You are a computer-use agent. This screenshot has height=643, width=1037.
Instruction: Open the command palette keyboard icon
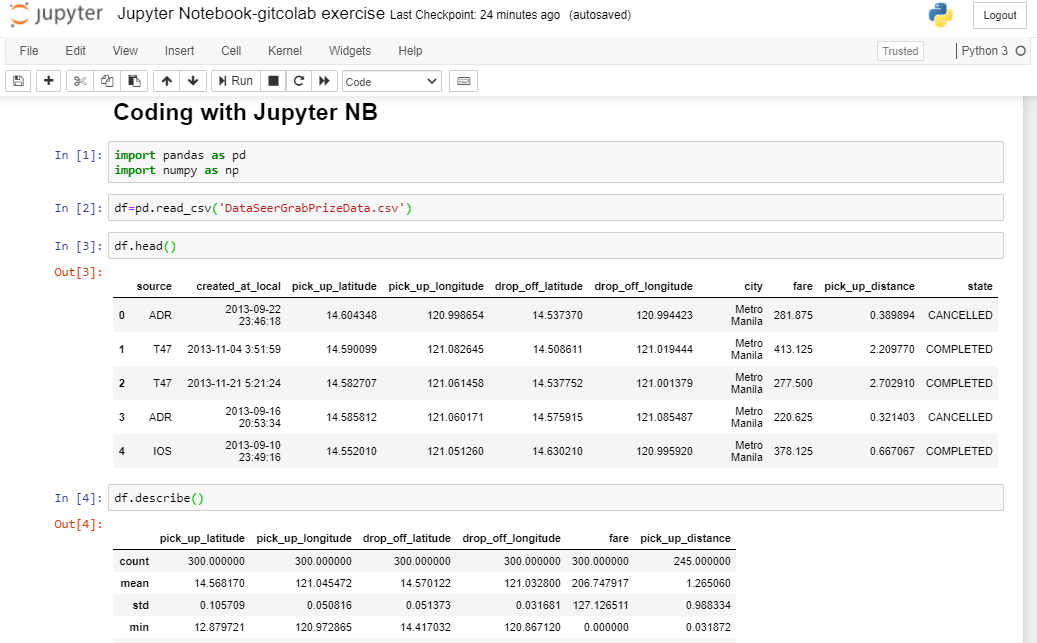coord(462,81)
